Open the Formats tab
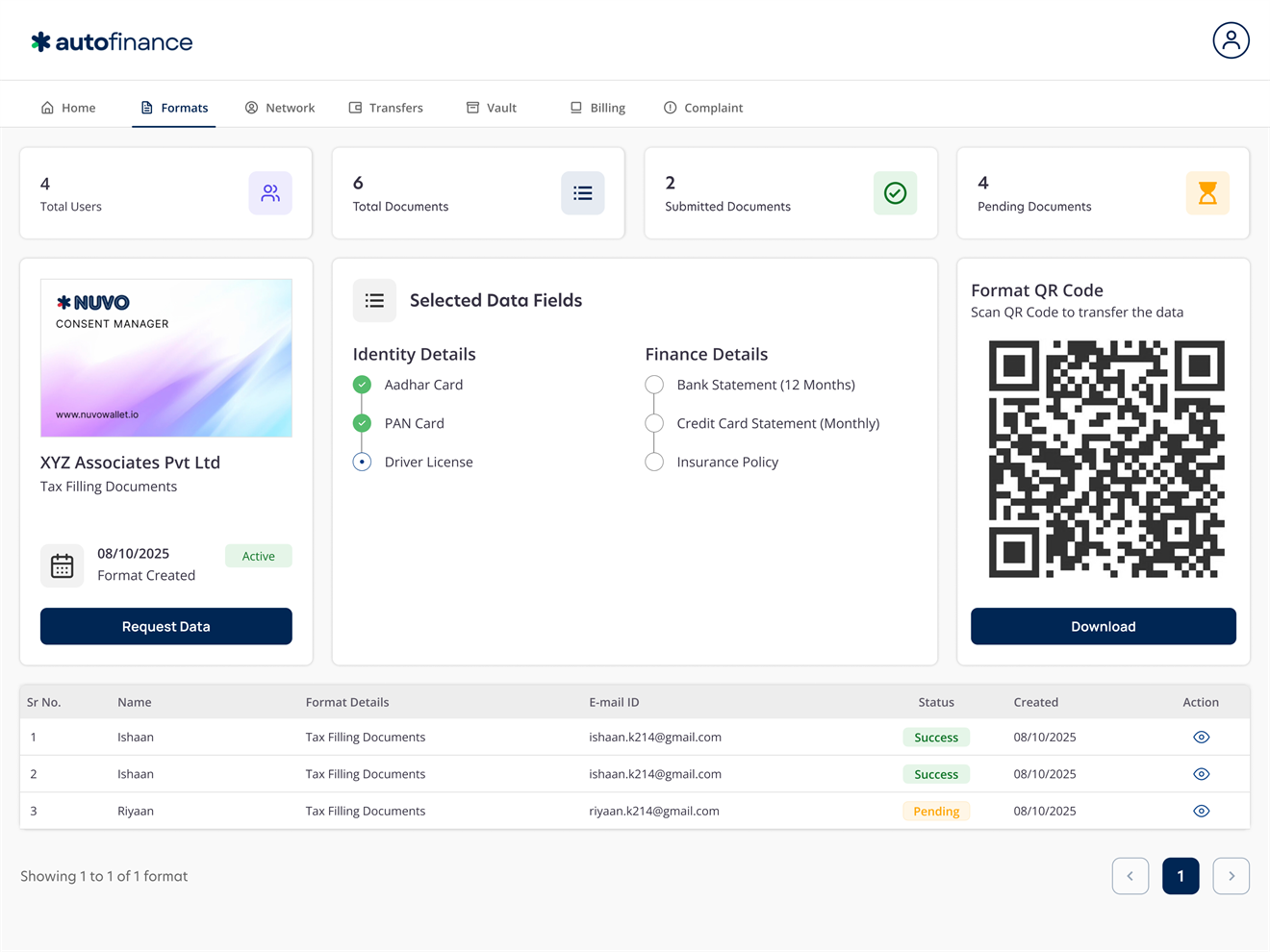Screen dimensions: 1270x952 [174, 108]
